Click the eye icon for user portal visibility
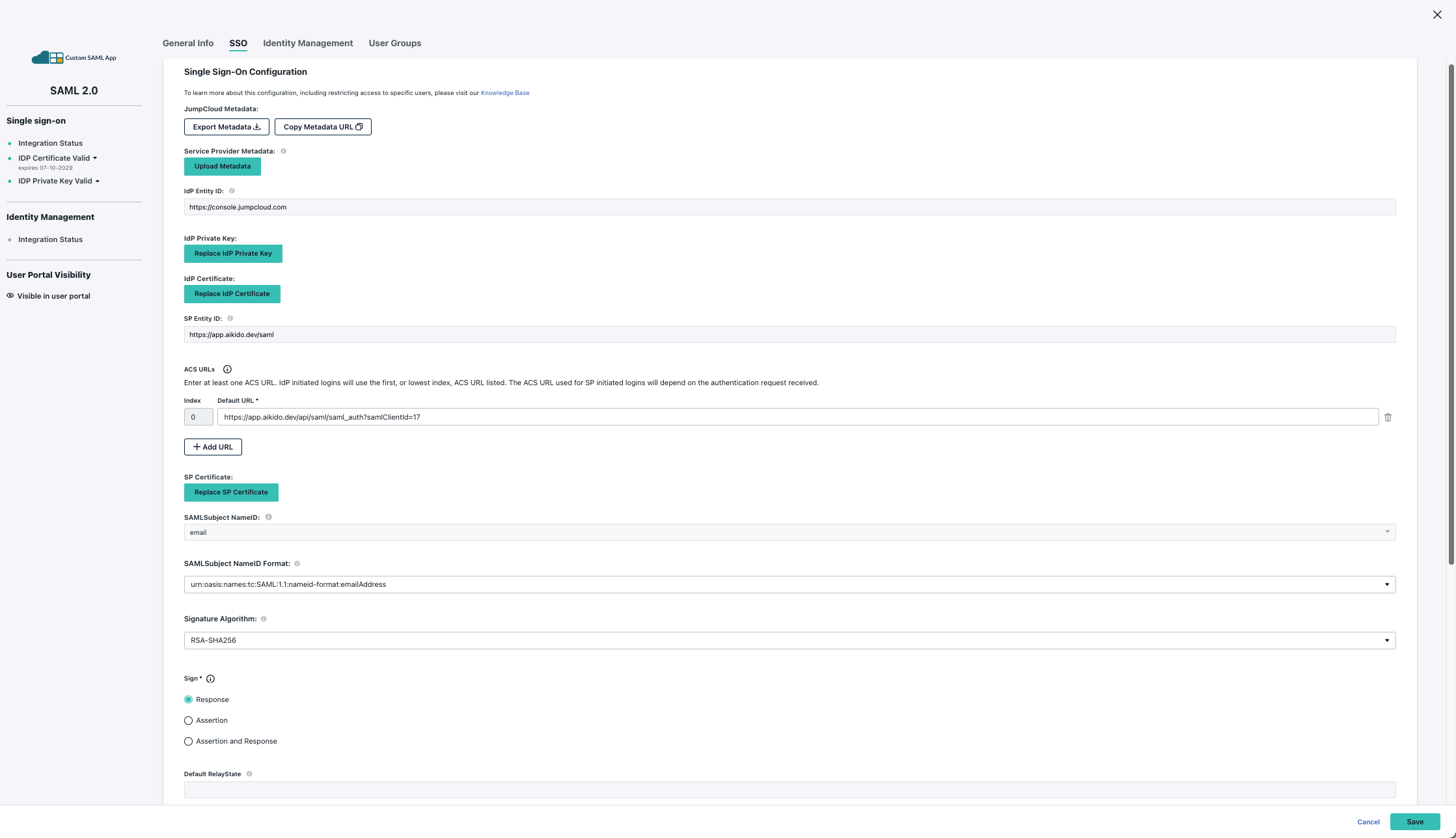The image size is (1456, 838). pos(10,296)
